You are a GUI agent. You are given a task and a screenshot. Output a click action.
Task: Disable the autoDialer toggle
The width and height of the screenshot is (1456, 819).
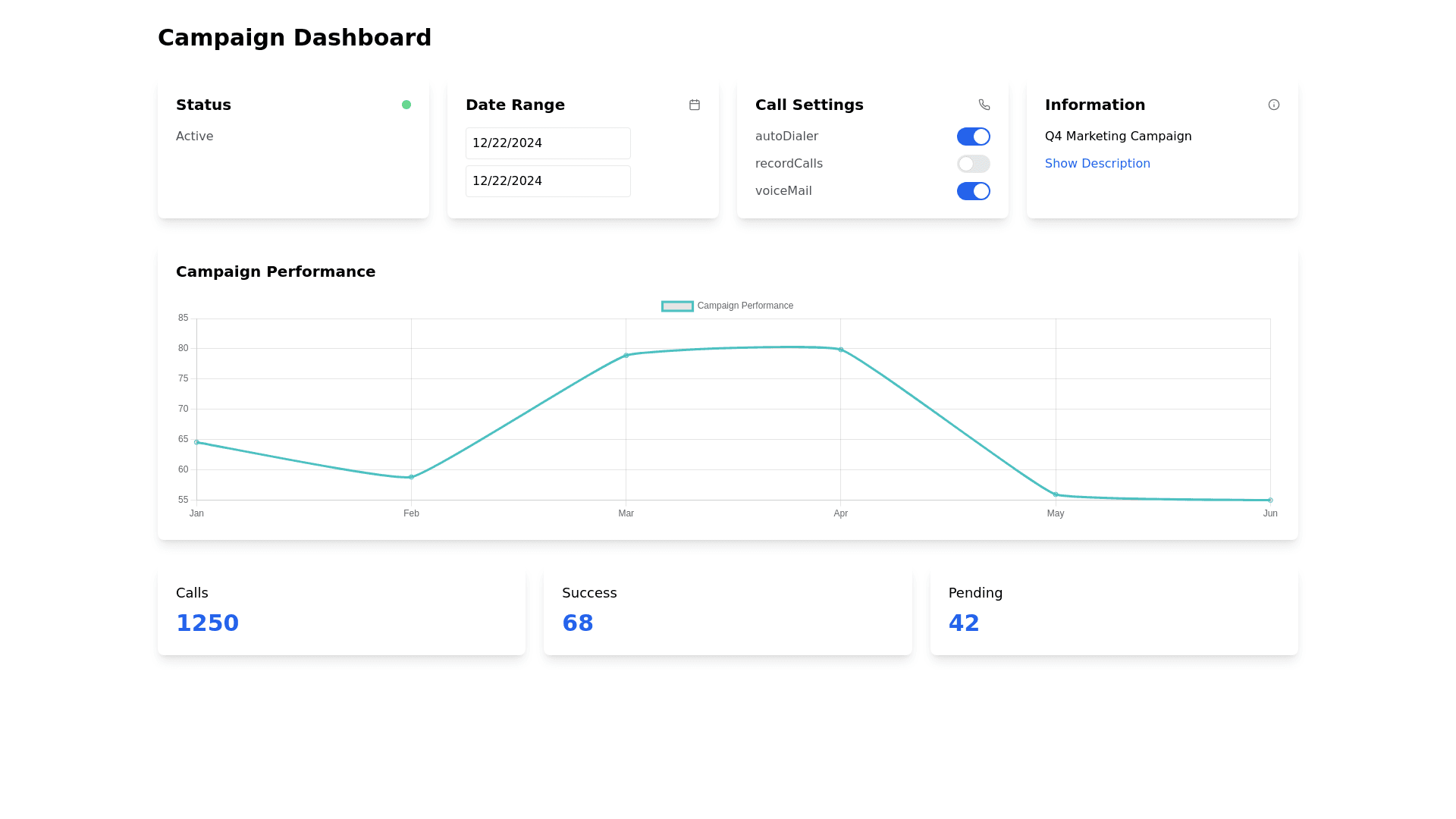(x=973, y=136)
